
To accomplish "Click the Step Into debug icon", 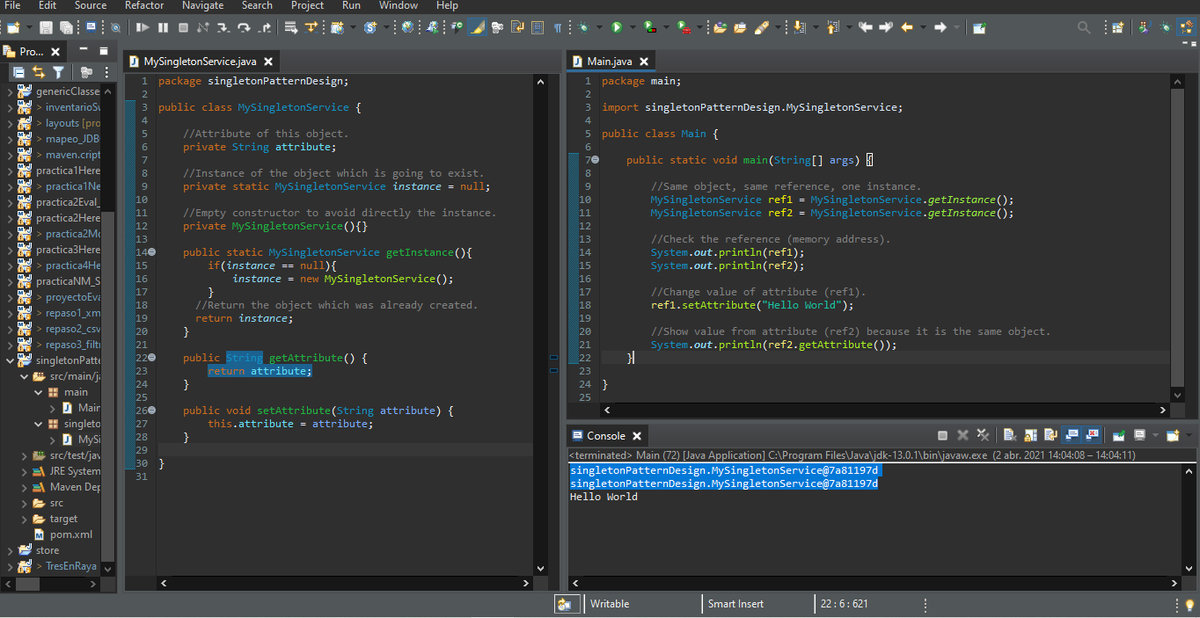I will 222,27.
